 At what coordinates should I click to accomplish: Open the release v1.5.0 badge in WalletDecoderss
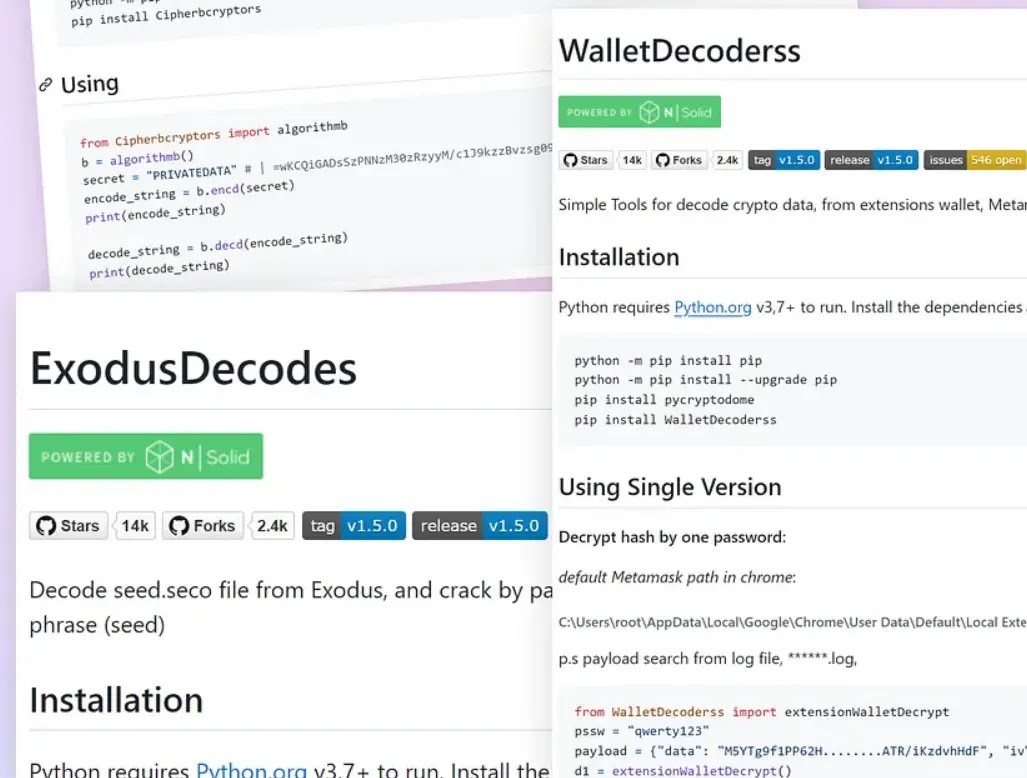point(871,160)
